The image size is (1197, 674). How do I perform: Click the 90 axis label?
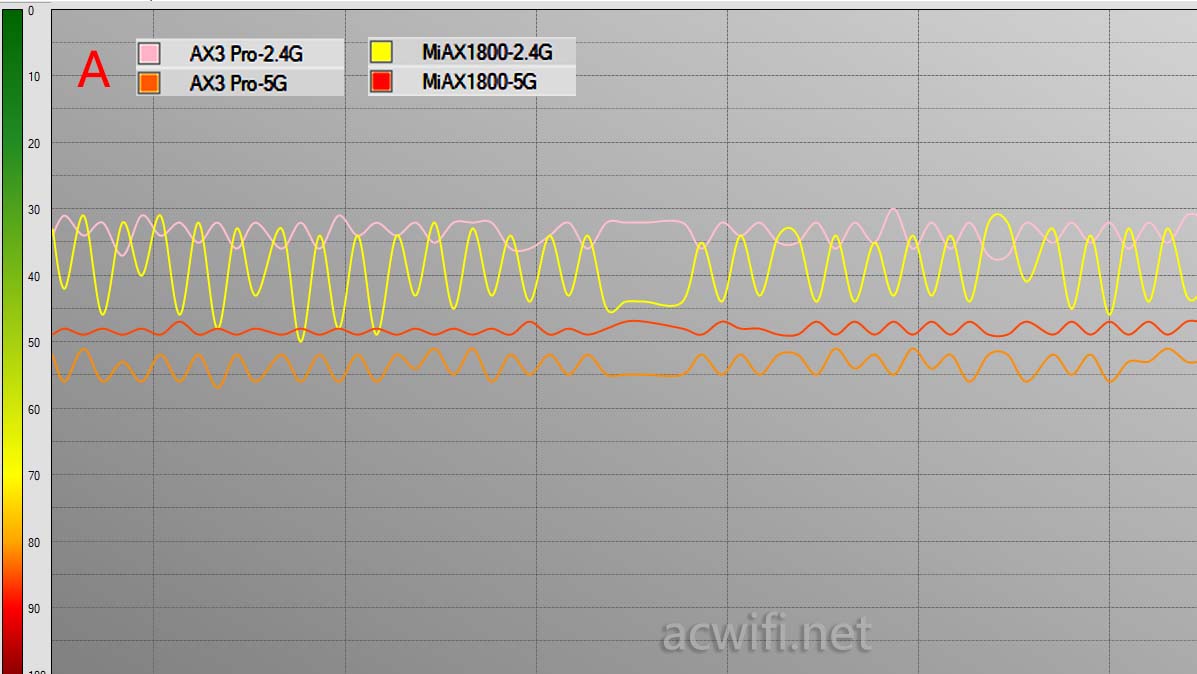click(x=34, y=608)
